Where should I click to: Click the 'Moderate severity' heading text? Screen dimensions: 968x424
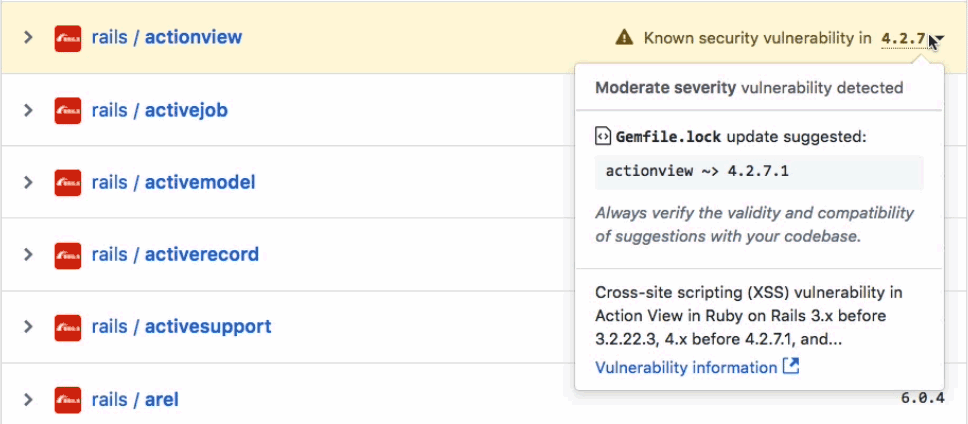[x=666, y=88]
